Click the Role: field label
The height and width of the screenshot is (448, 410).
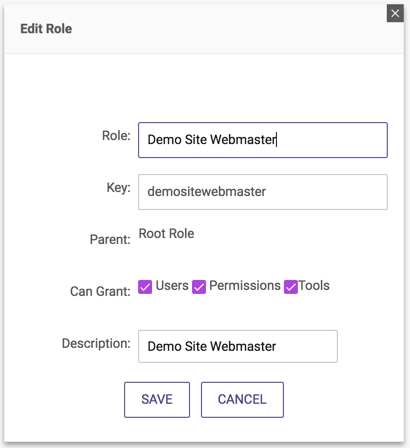[116, 136]
